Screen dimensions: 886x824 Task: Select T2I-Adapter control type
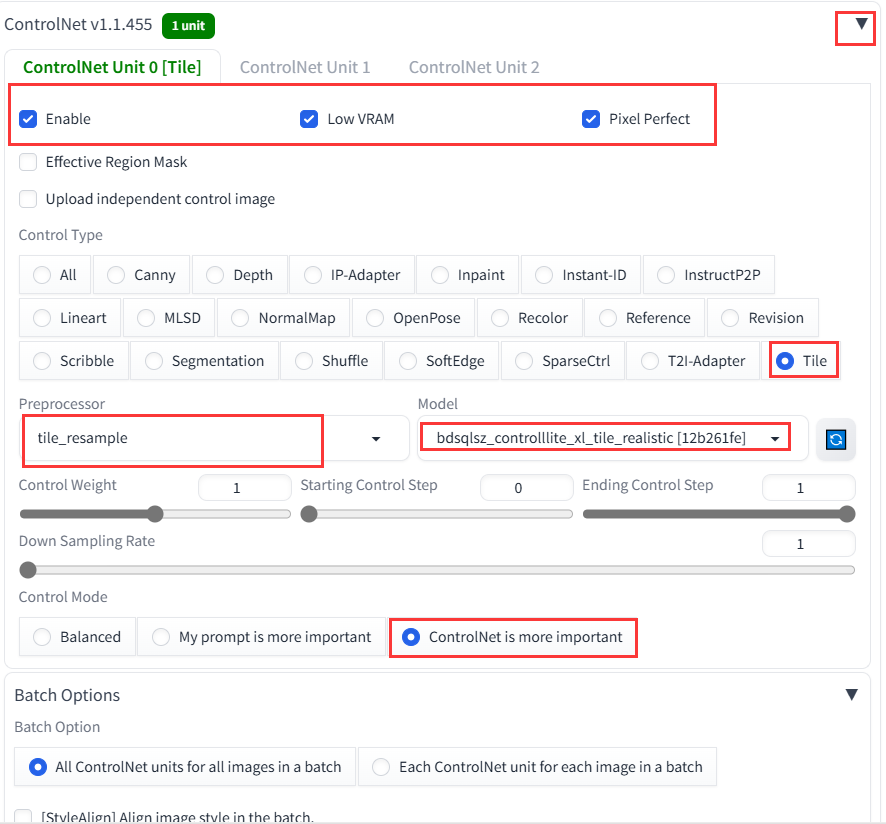693,361
